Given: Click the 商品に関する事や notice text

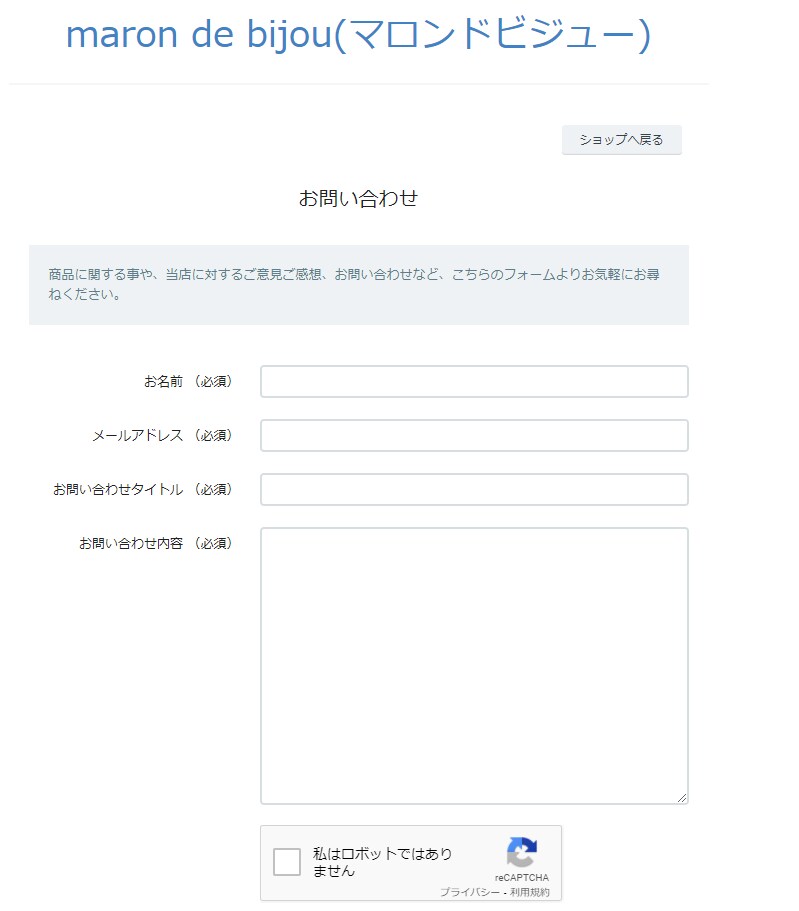Looking at the screenshot, I should (354, 284).
